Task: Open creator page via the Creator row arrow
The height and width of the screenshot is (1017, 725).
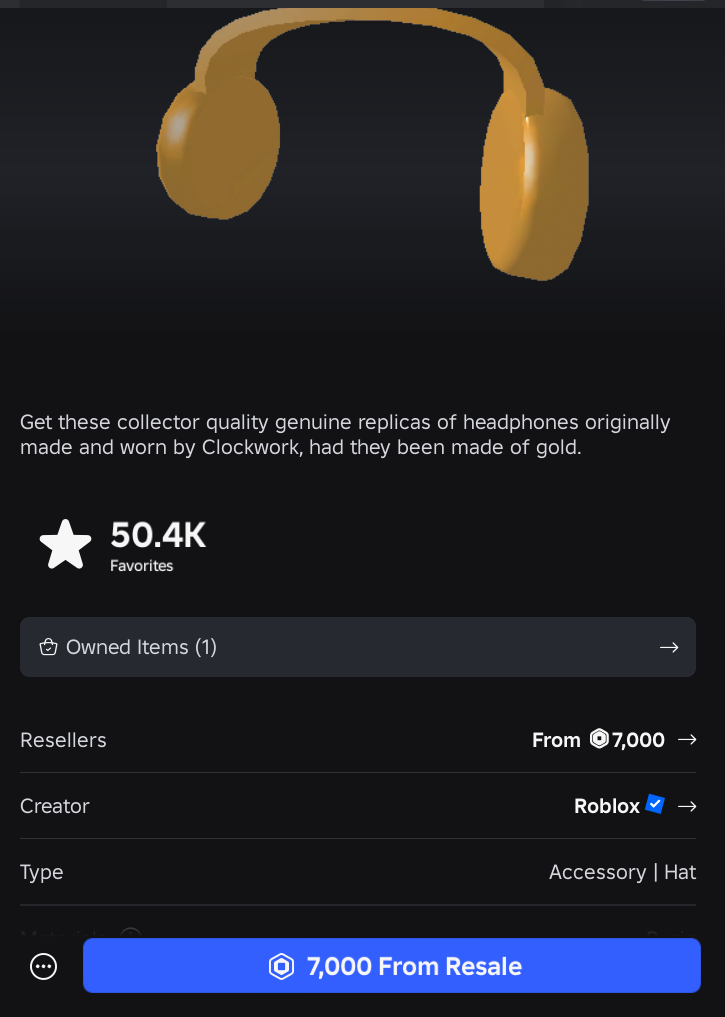Action: (x=687, y=806)
